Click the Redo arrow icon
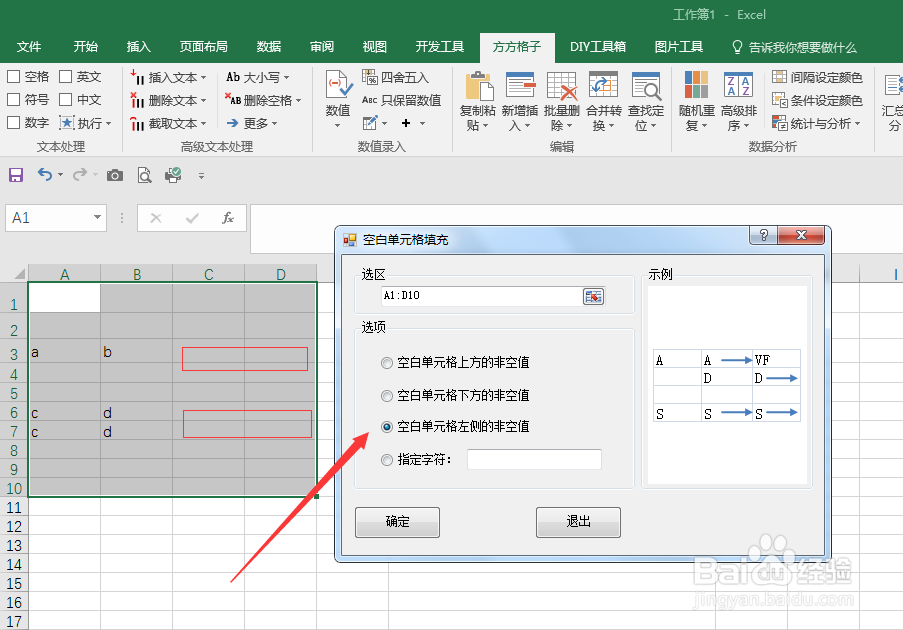Viewport: 903px width, 630px height. (80, 174)
